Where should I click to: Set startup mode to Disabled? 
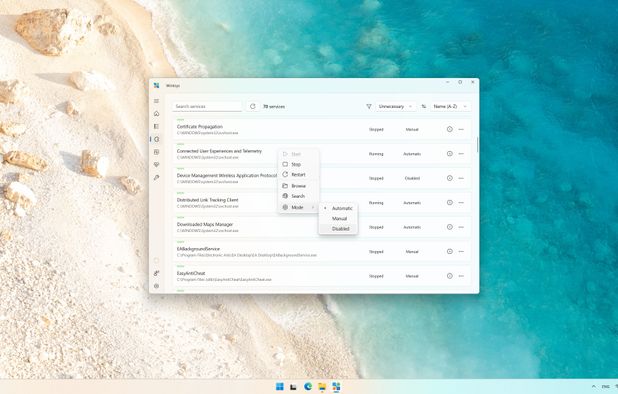coord(339,229)
